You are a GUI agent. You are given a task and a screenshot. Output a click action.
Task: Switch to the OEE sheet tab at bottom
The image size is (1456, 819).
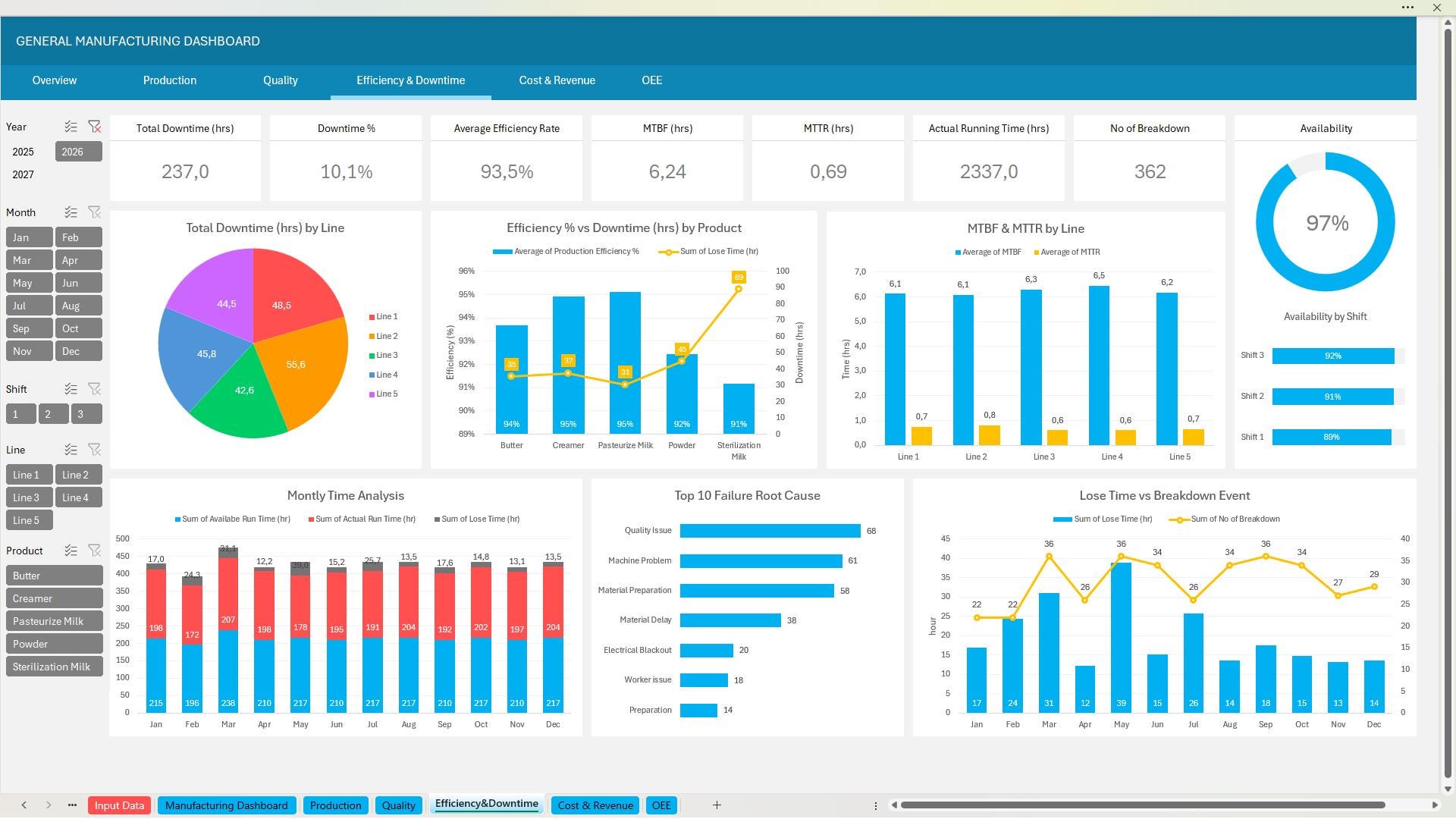pyautogui.click(x=661, y=805)
